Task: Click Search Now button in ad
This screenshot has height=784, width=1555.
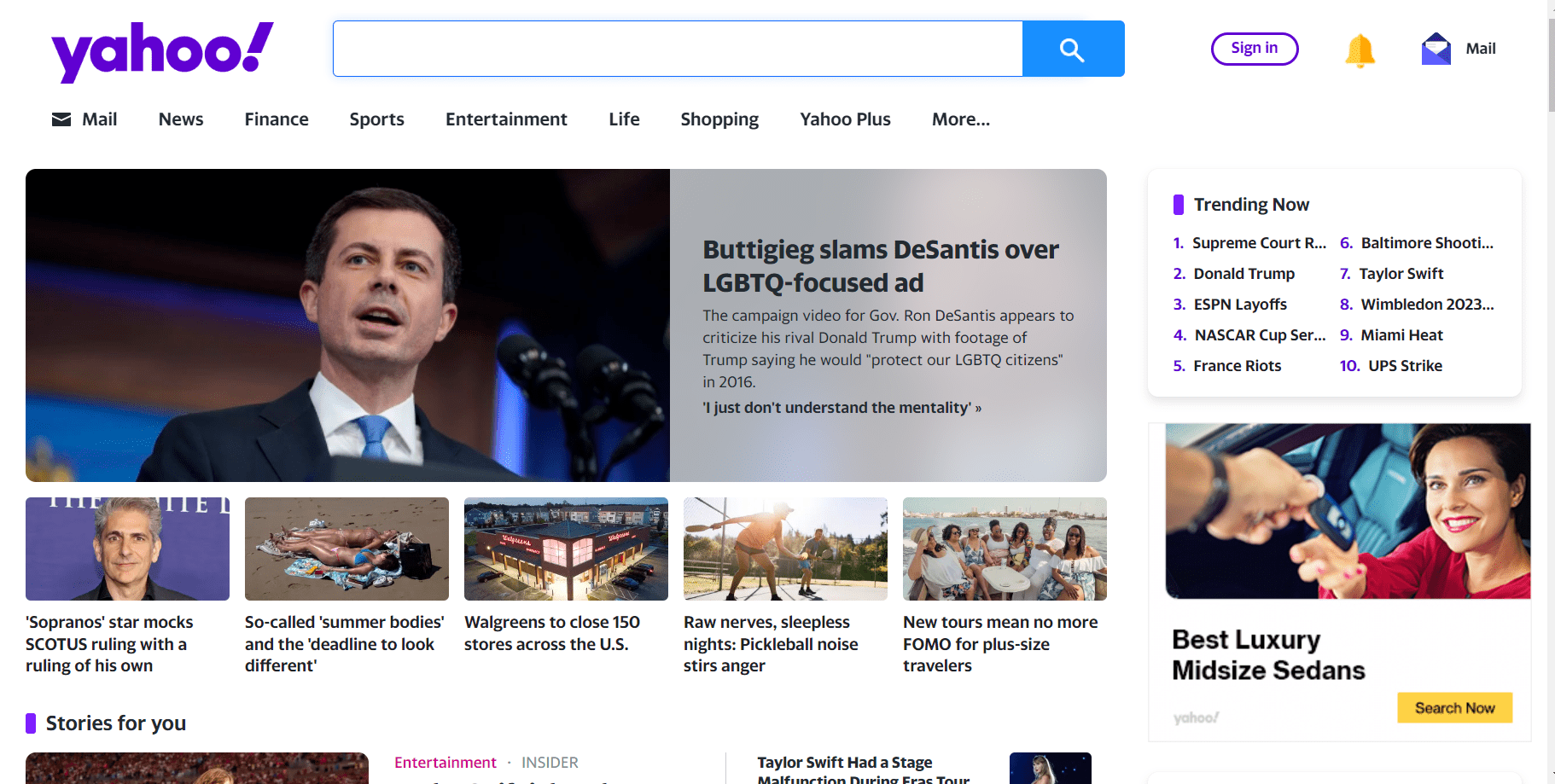Action: point(1454,708)
